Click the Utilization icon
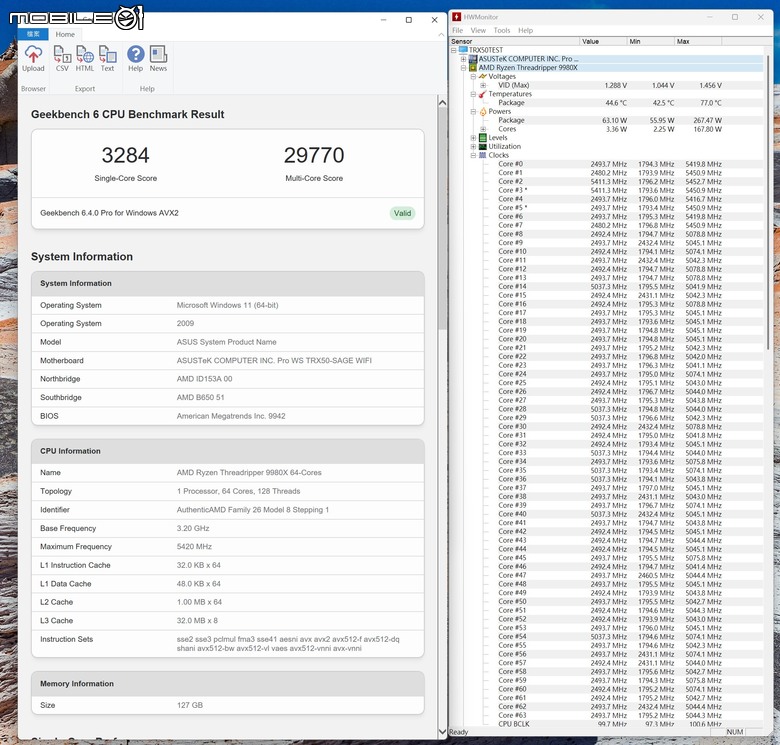 [483, 147]
